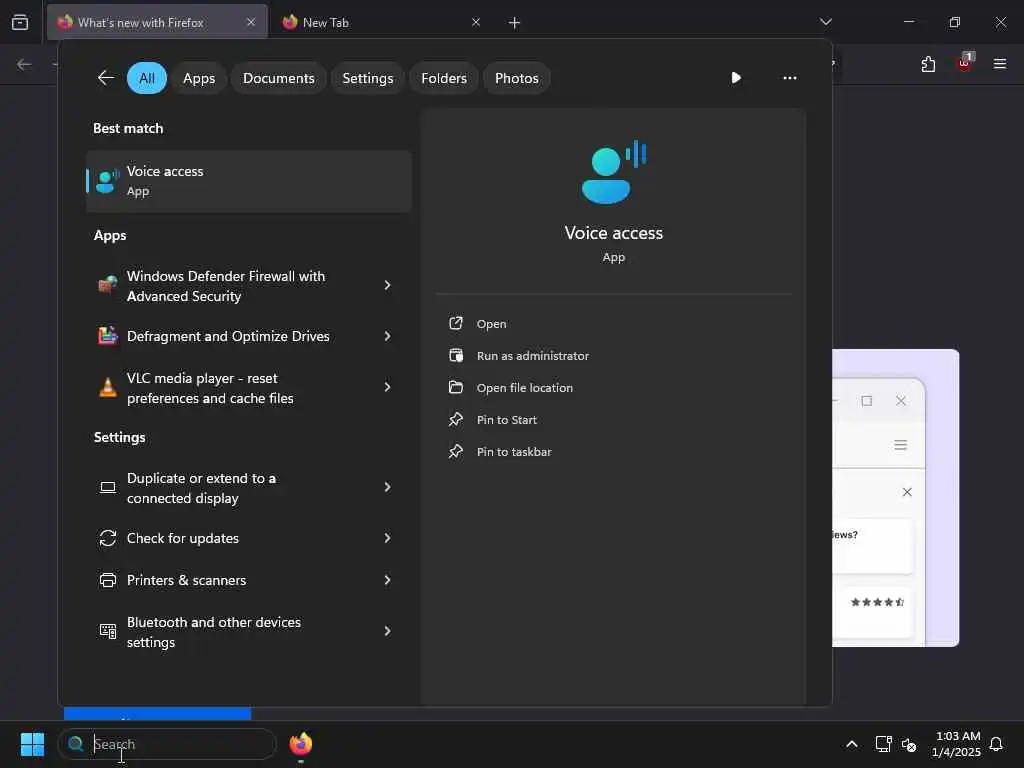This screenshot has width=1024, height=768.
Task: Open the Windows Start menu
Action: tap(32, 744)
